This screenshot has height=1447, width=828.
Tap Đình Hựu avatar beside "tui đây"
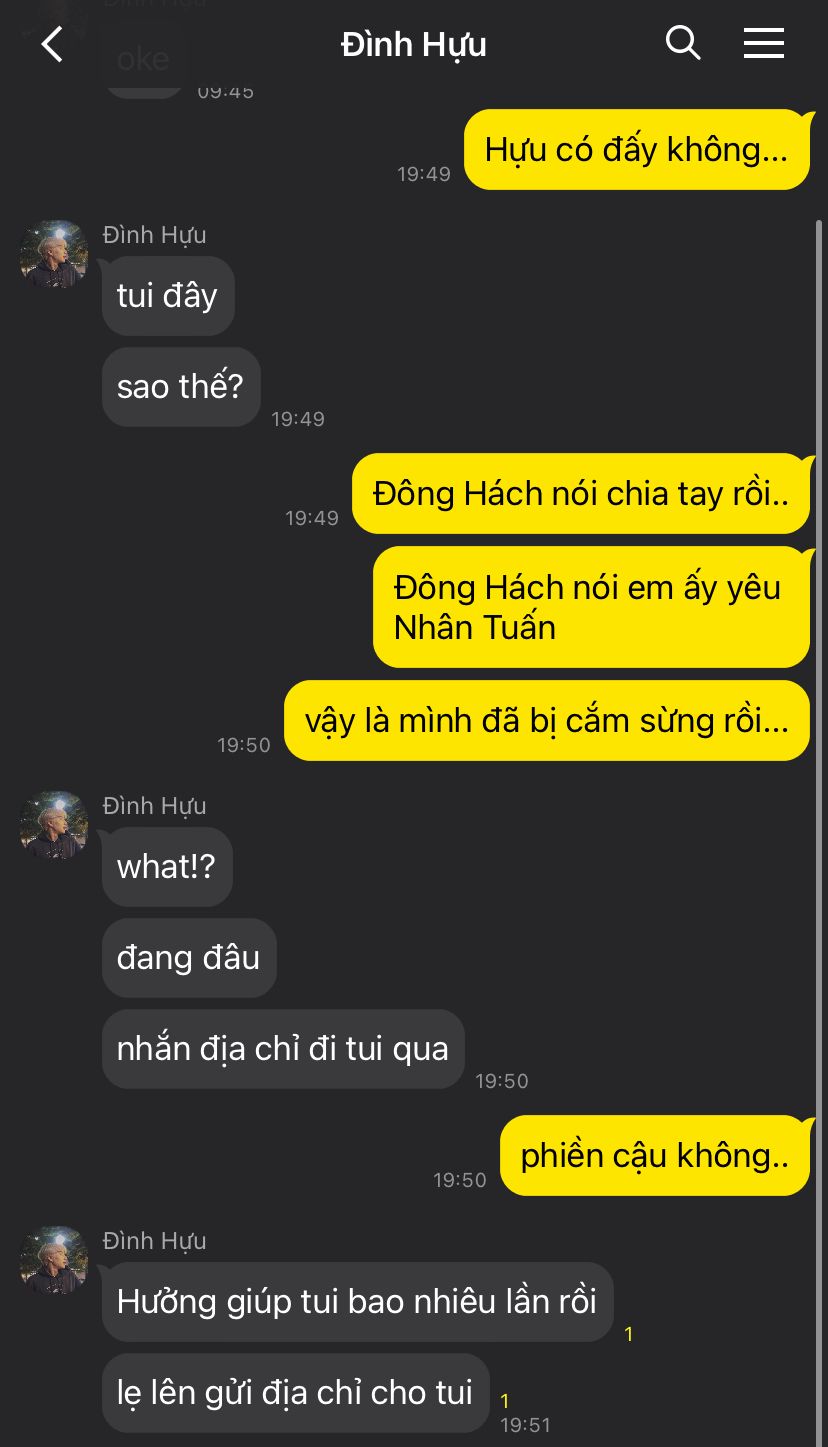pos(54,255)
